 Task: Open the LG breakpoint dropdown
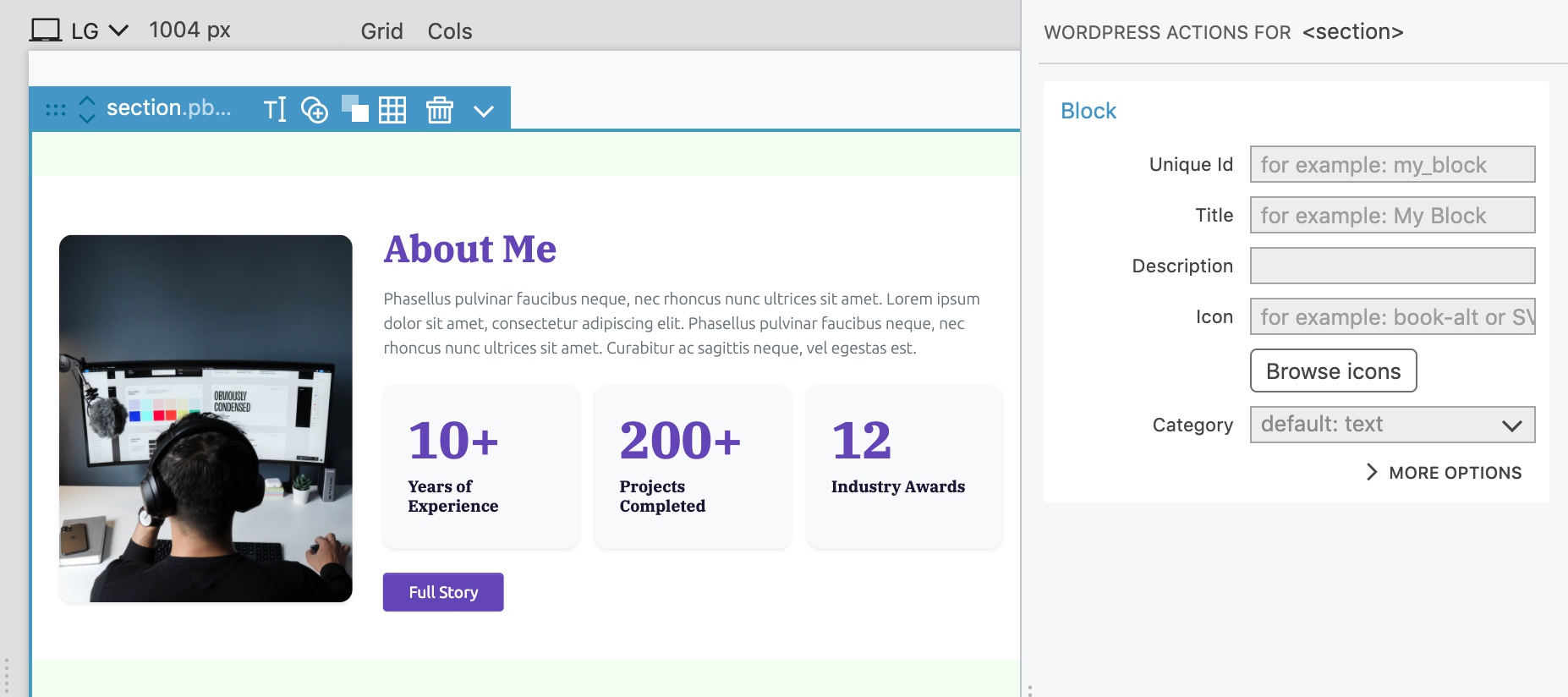100,31
